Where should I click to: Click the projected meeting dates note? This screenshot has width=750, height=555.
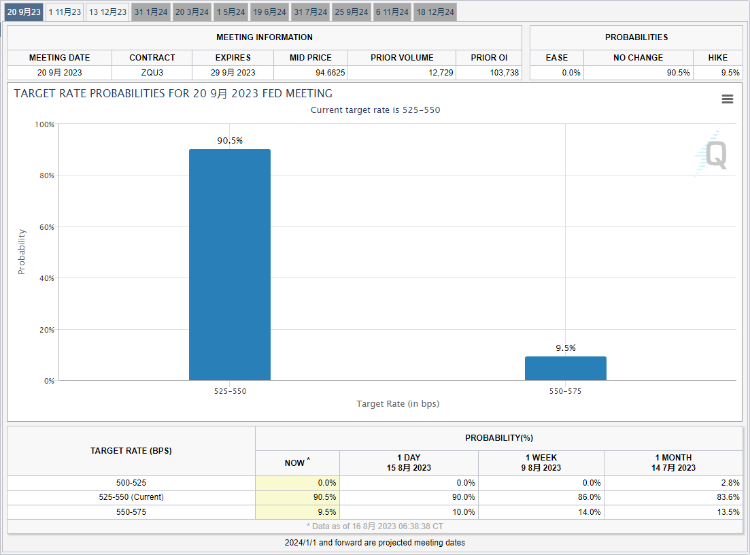pos(375,543)
